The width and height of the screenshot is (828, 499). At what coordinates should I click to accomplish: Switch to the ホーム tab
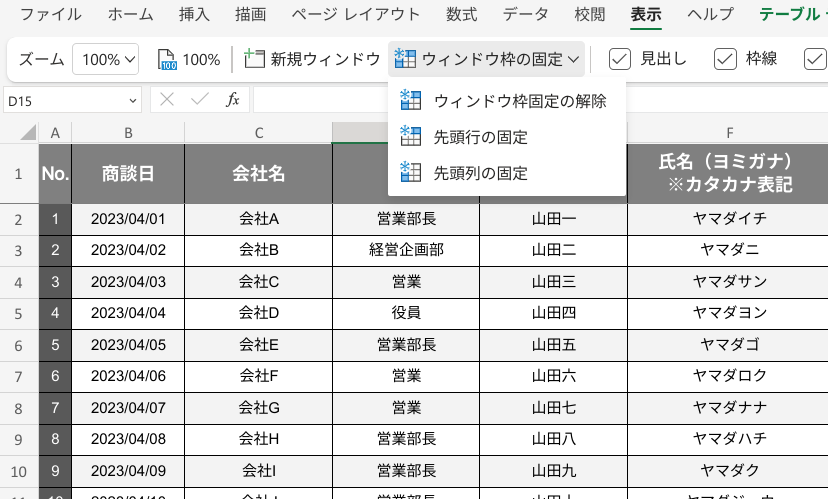coord(130,14)
